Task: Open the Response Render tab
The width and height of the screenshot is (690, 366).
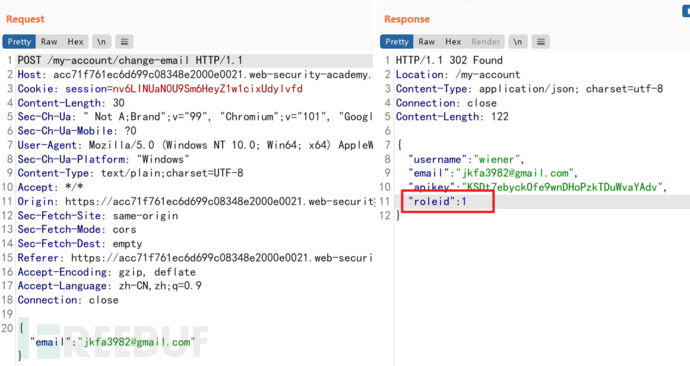Action: [x=485, y=42]
